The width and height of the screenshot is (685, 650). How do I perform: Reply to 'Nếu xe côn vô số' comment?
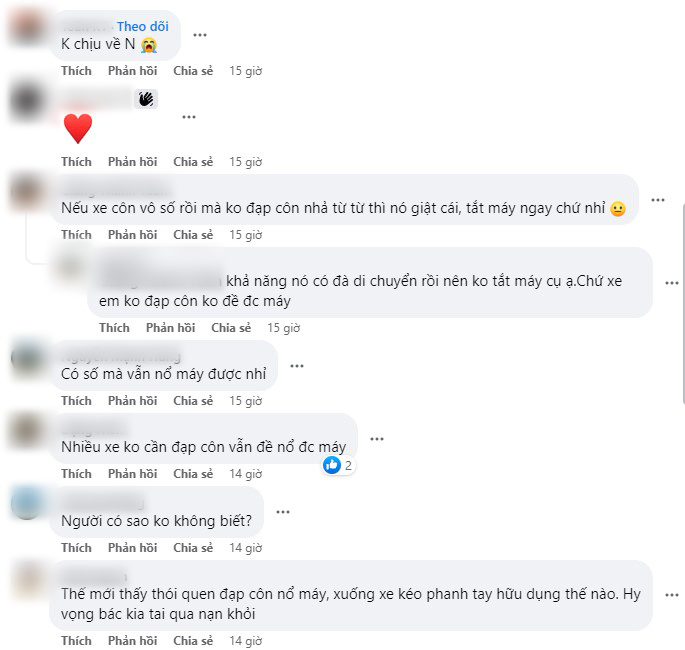pyautogui.click(x=132, y=235)
